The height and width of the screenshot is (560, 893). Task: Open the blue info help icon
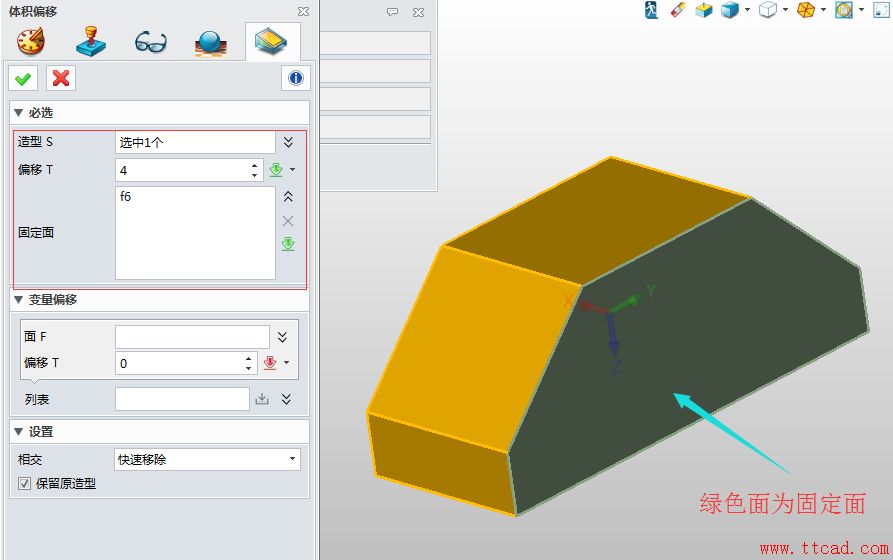(x=296, y=79)
